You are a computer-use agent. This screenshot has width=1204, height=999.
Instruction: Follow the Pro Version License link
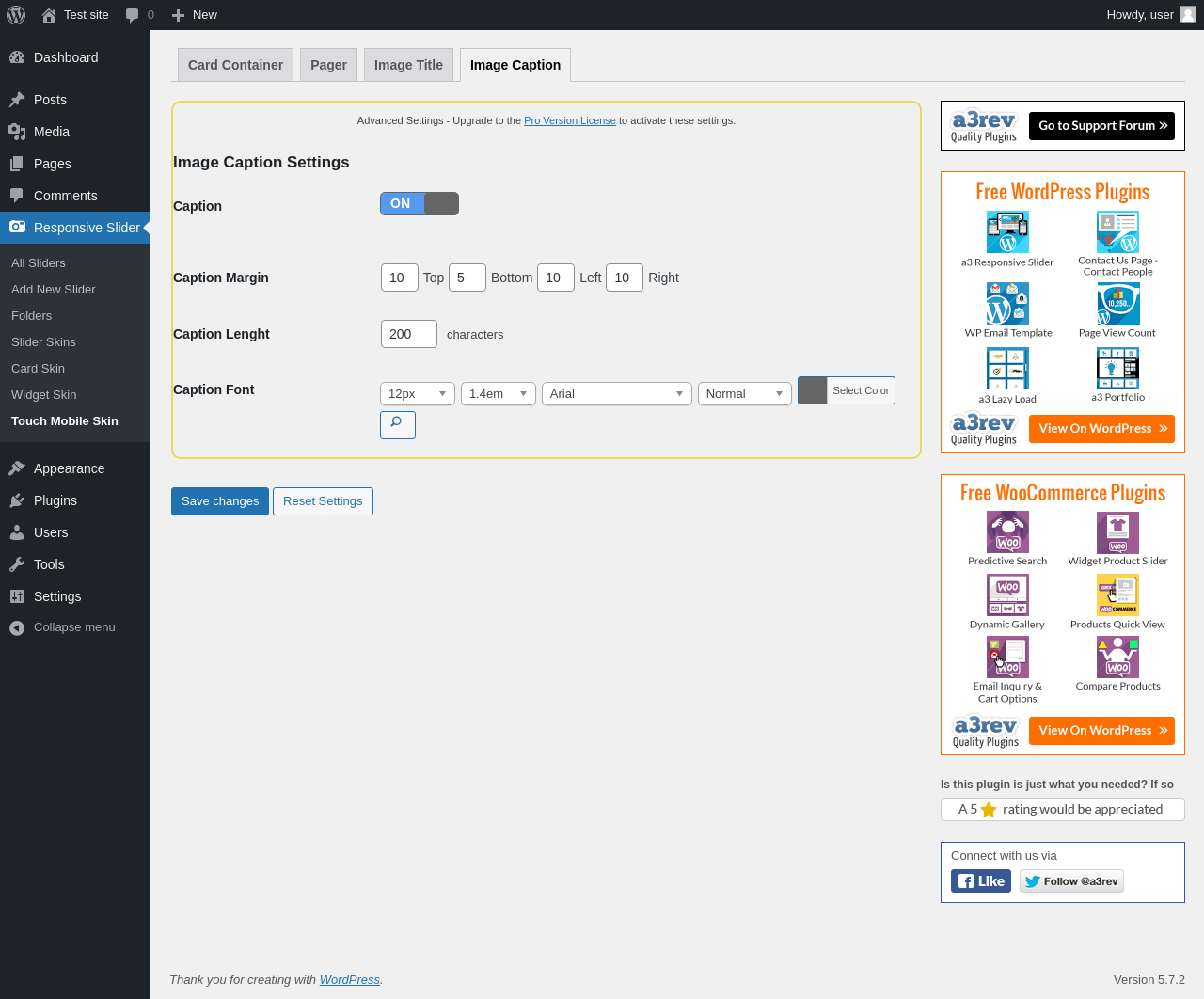[570, 120]
